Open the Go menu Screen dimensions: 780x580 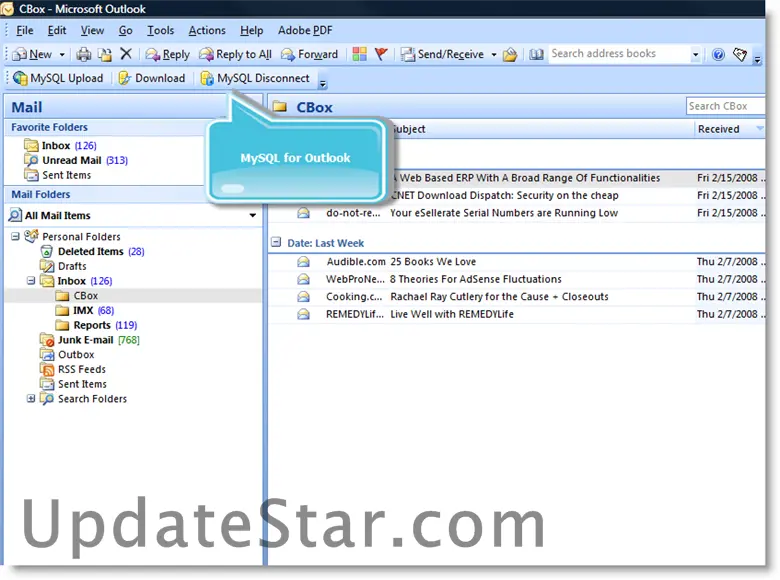125,30
